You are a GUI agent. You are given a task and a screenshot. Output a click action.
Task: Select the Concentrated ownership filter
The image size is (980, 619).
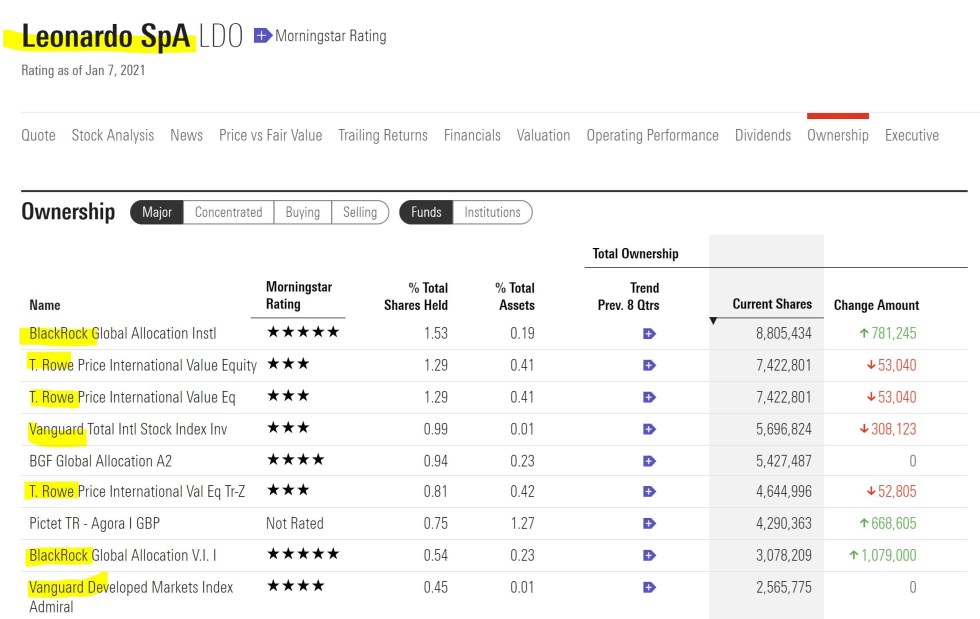229,212
